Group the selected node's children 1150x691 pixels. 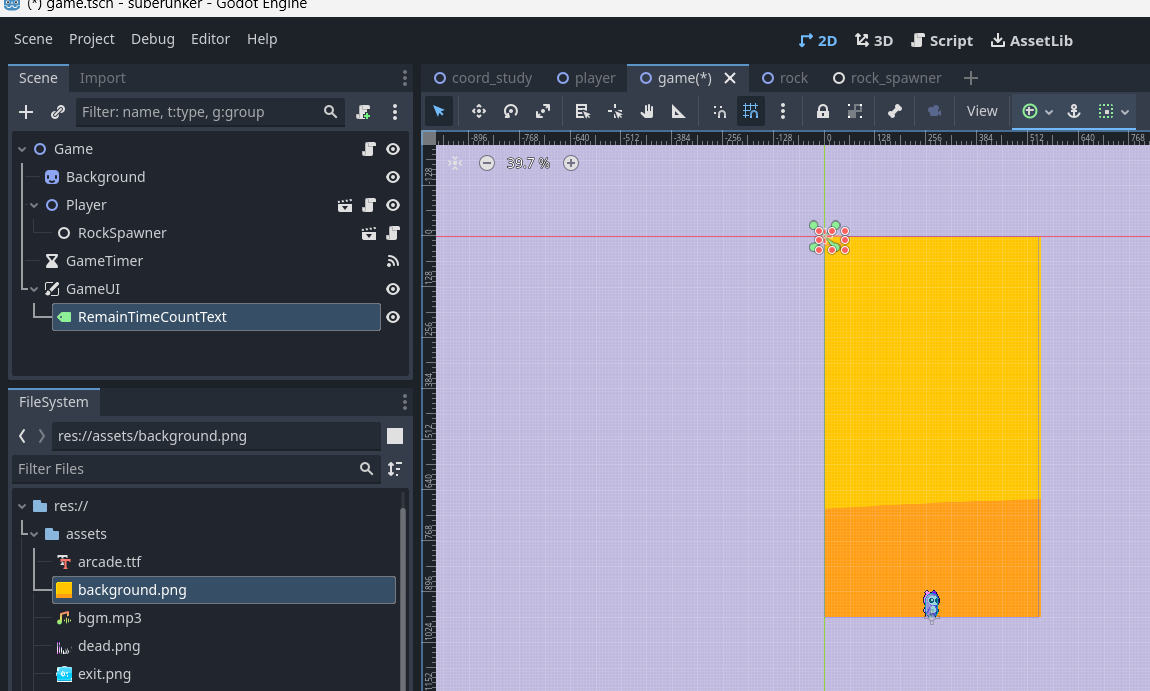click(854, 111)
